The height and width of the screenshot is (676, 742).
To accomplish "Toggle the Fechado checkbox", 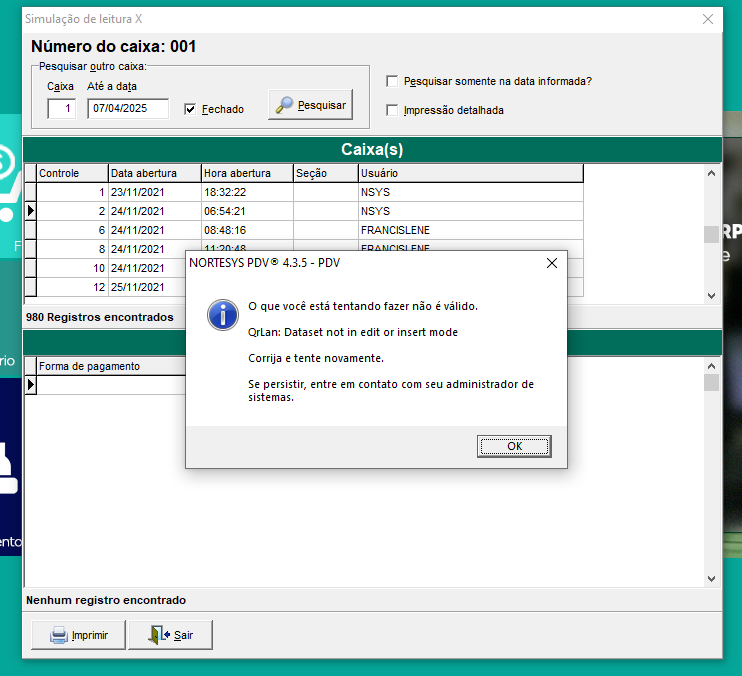I will tap(191, 109).
